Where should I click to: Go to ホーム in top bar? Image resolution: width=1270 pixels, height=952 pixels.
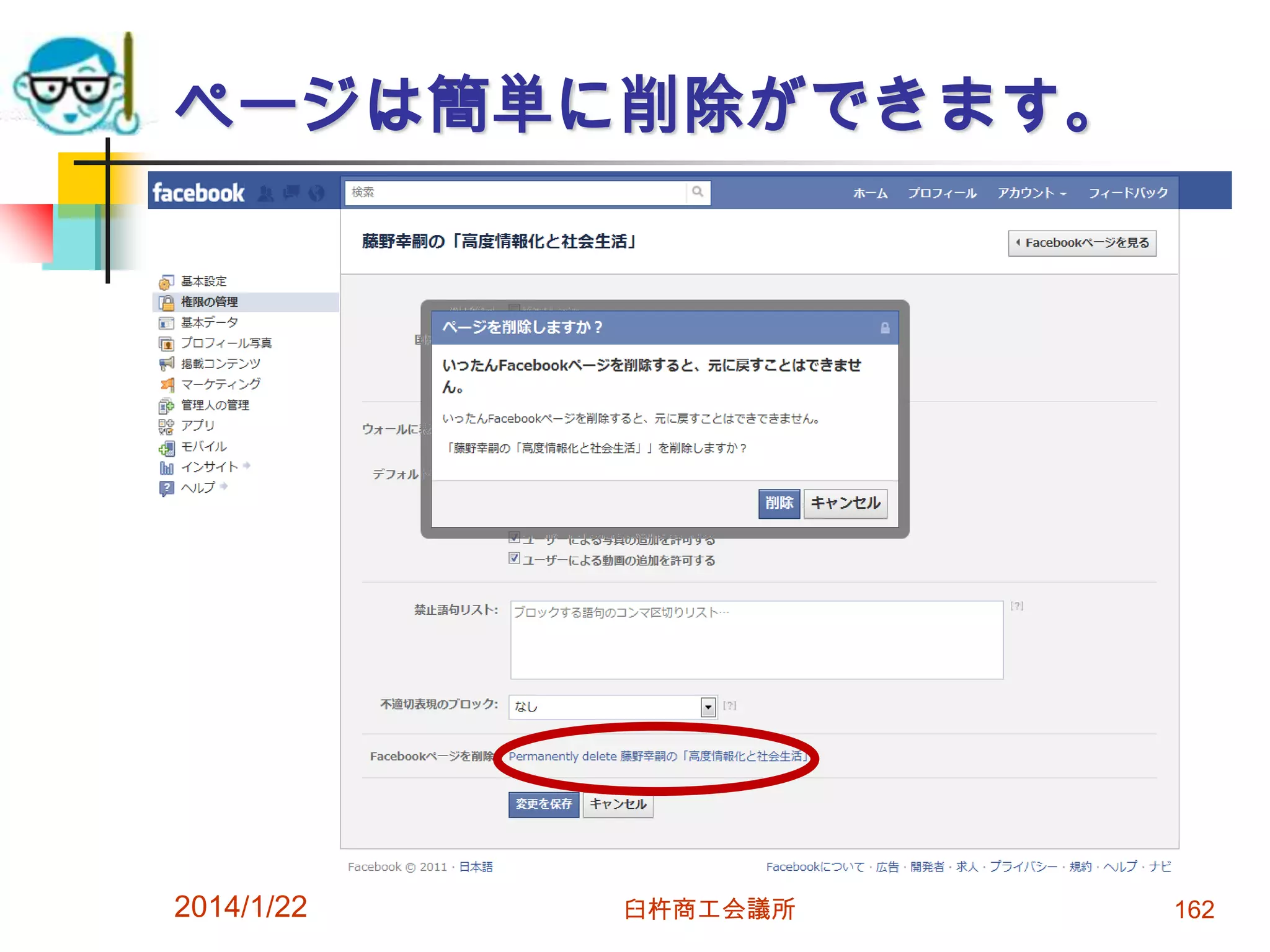click(871, 193)
